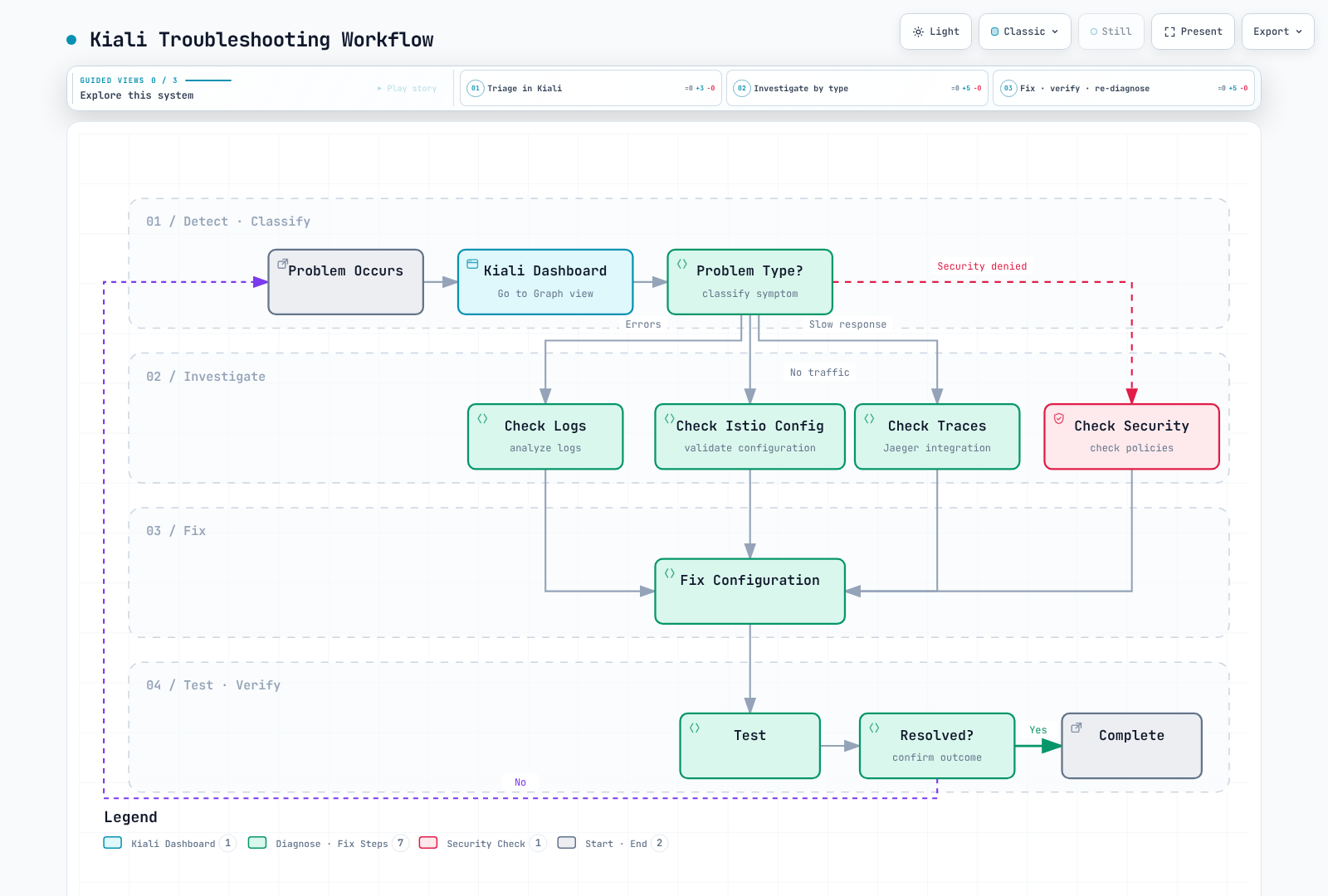The width and height of the screenshot is (1328, 896).
Task: Click the code icon on Problem Type? node
Action: coord(682,264)
